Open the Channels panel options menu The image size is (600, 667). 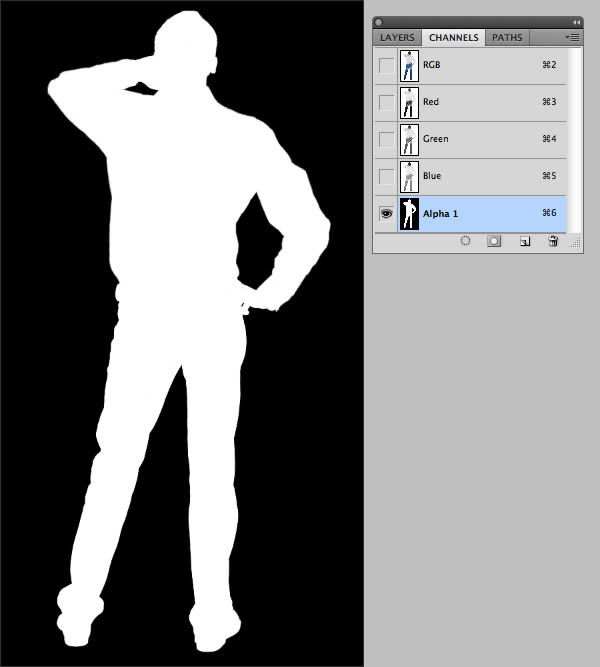(572, 37)
